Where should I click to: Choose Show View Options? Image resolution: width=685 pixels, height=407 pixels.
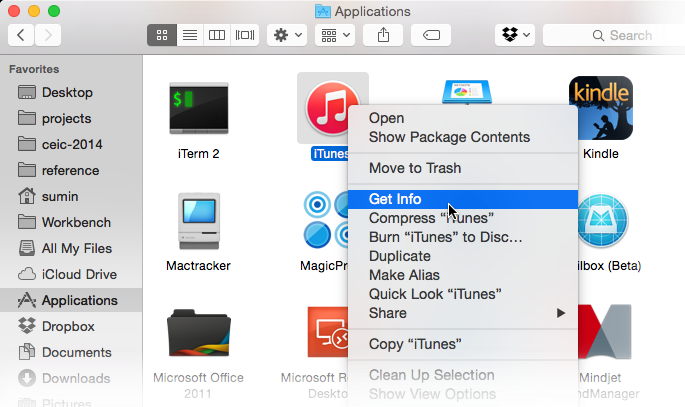click(463, 394)
